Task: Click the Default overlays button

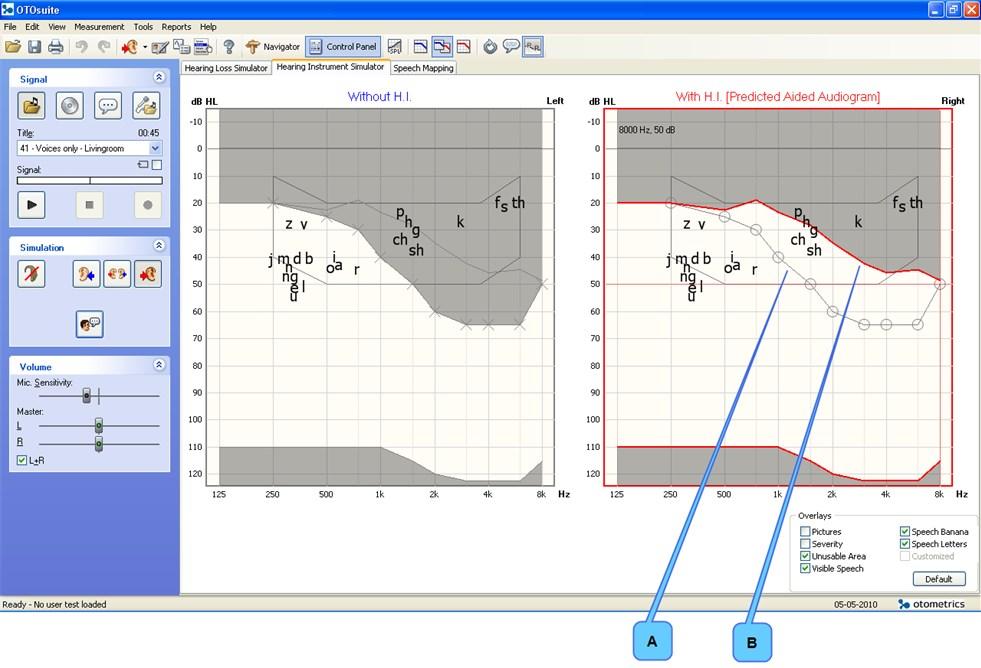Action: click(938, 579)
